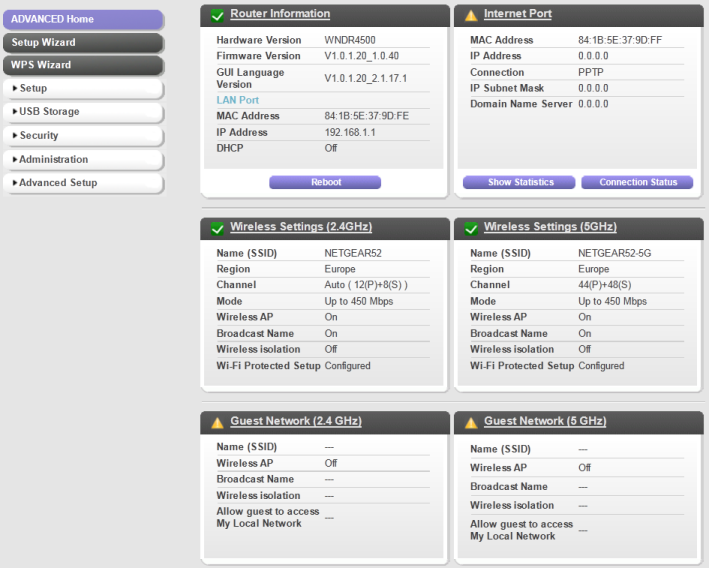Launch the WPS Wizard
The image size is (709, 568).
pos(83,65)
